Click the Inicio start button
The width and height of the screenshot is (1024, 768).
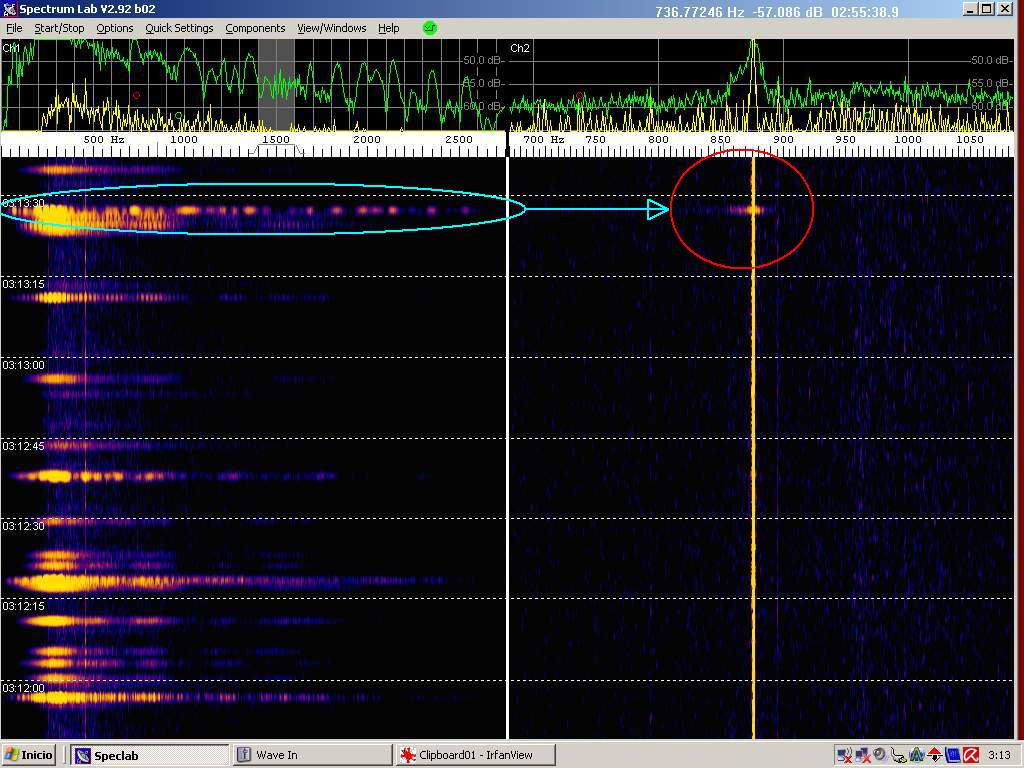click(x=29, y=755)
